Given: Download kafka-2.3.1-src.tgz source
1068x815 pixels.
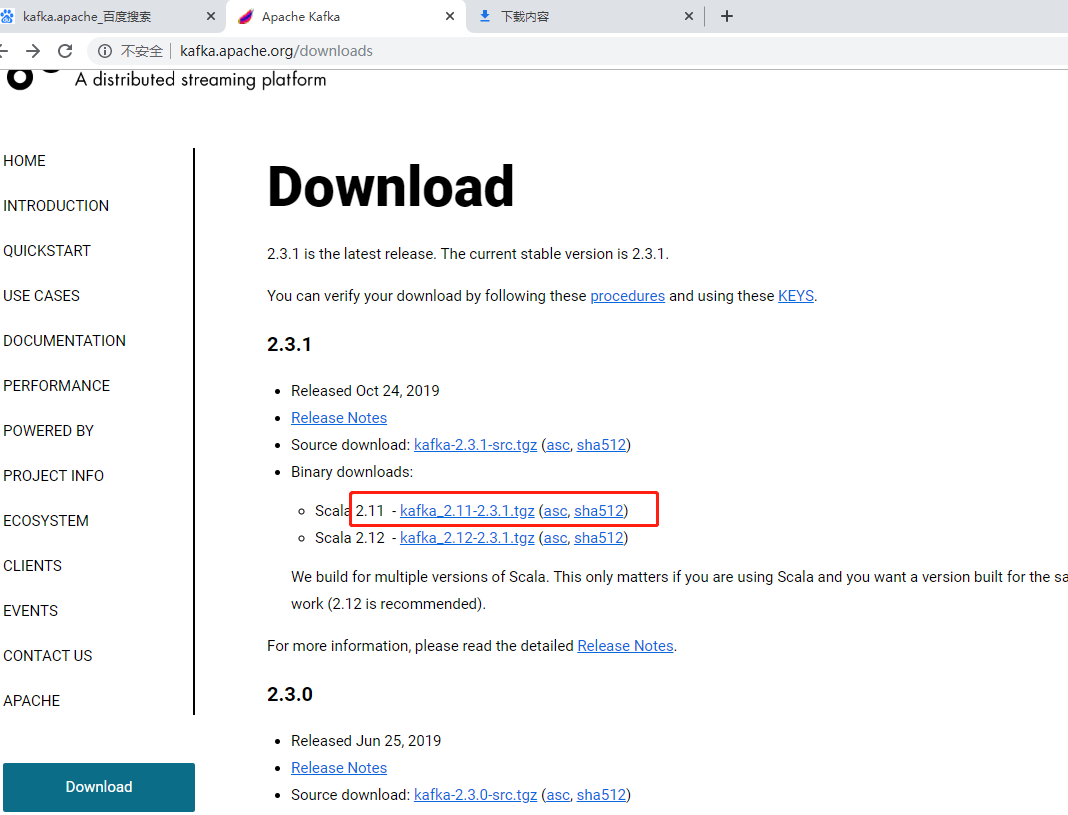Looking at the screenshot, I should [x=475, y=445].
